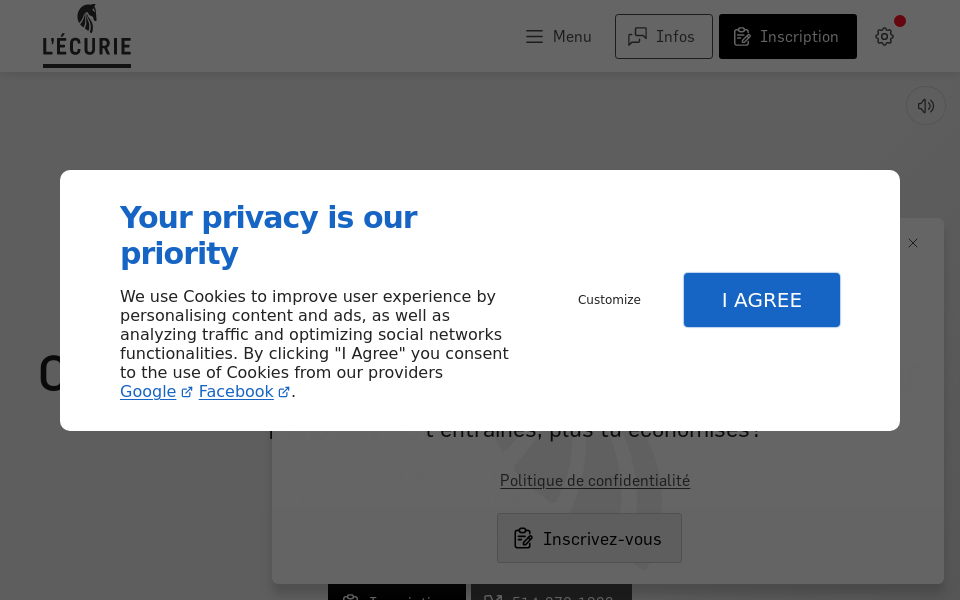
Task: Open the Customize cookie options
Action: 609,300
